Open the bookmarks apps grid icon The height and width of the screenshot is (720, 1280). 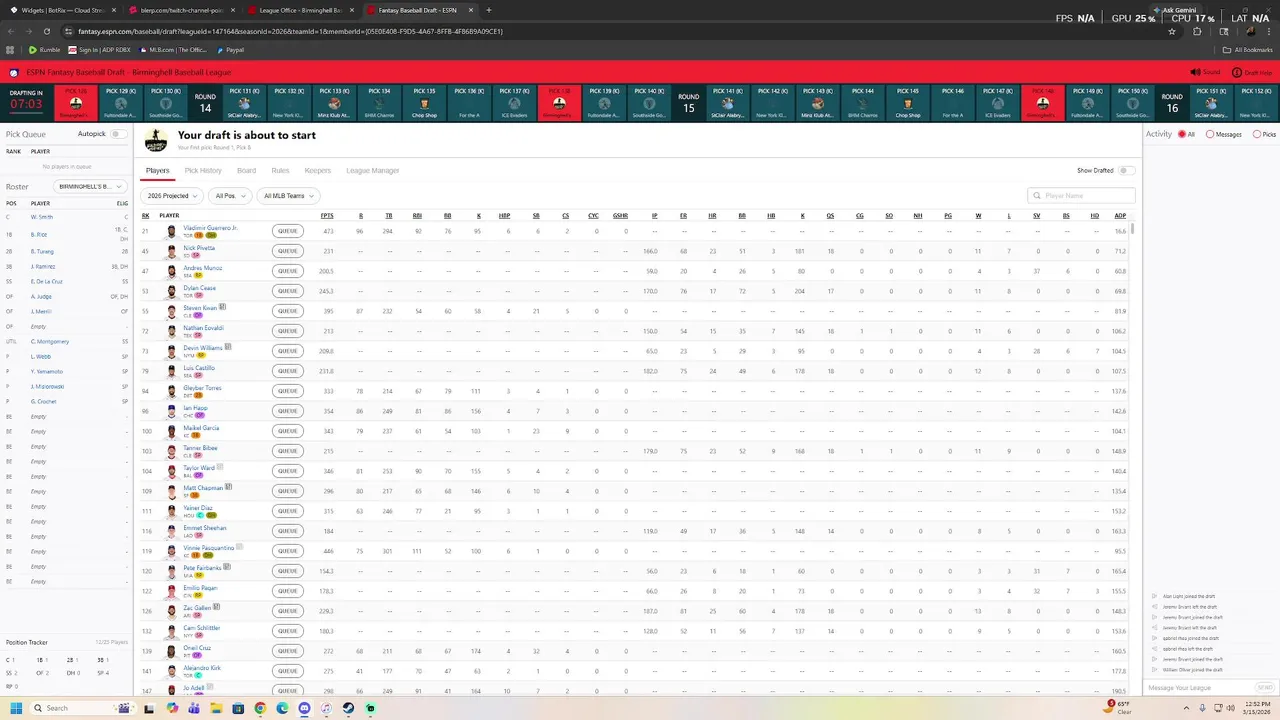tap(11, 50)
